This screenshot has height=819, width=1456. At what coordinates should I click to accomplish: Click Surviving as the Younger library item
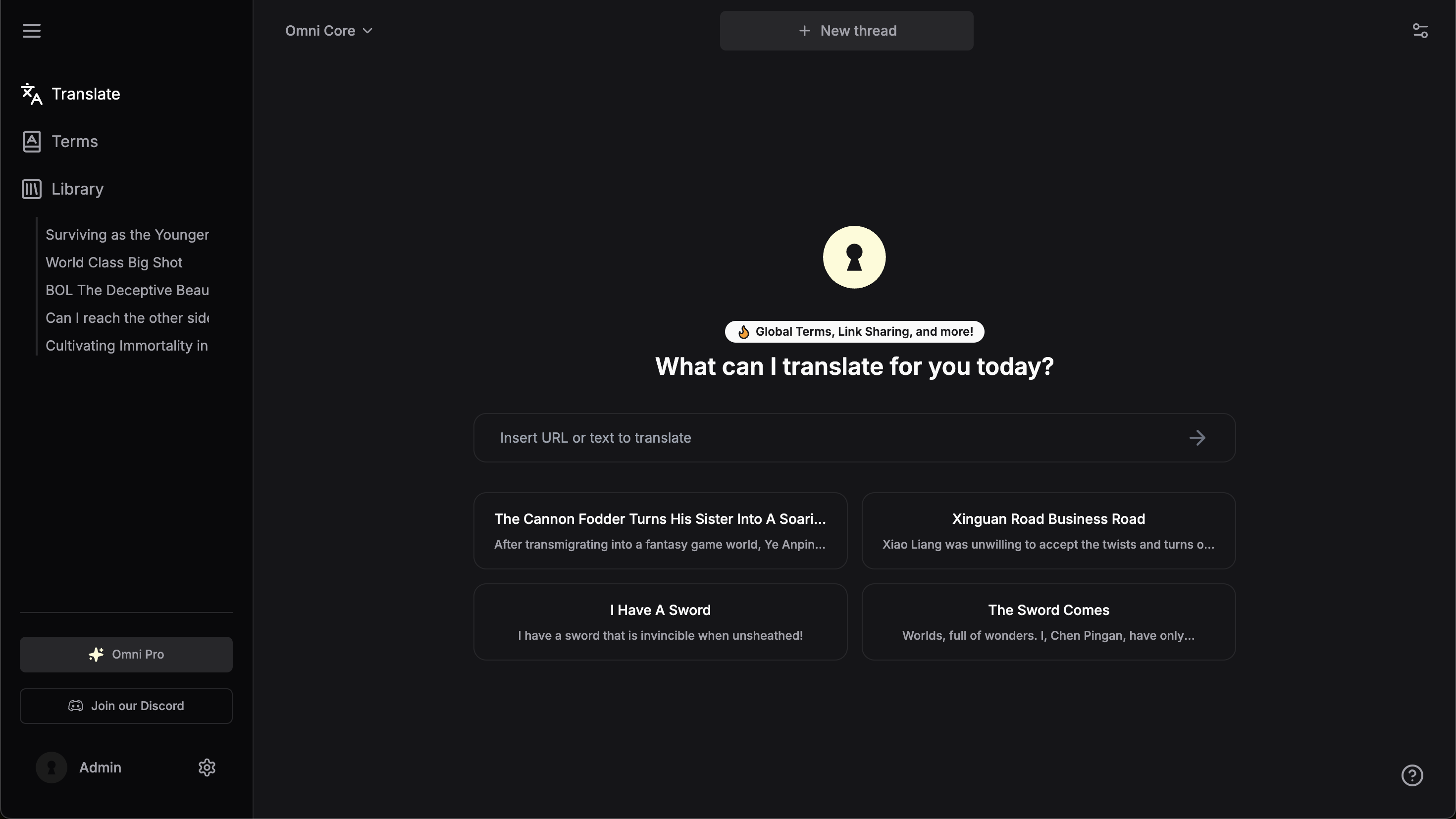[127, 234]
